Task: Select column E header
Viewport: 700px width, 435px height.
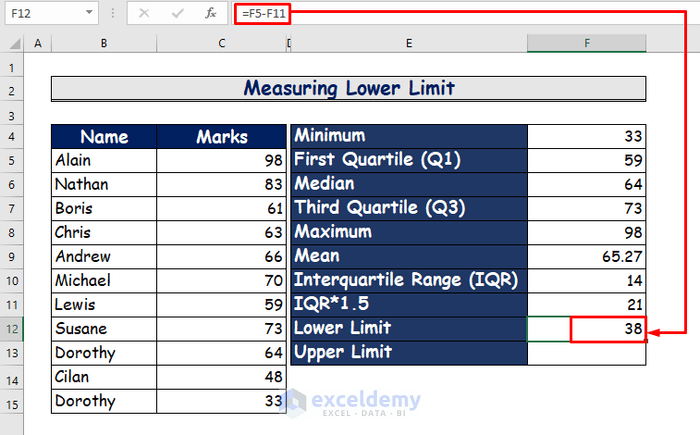Action: (409, 43)
